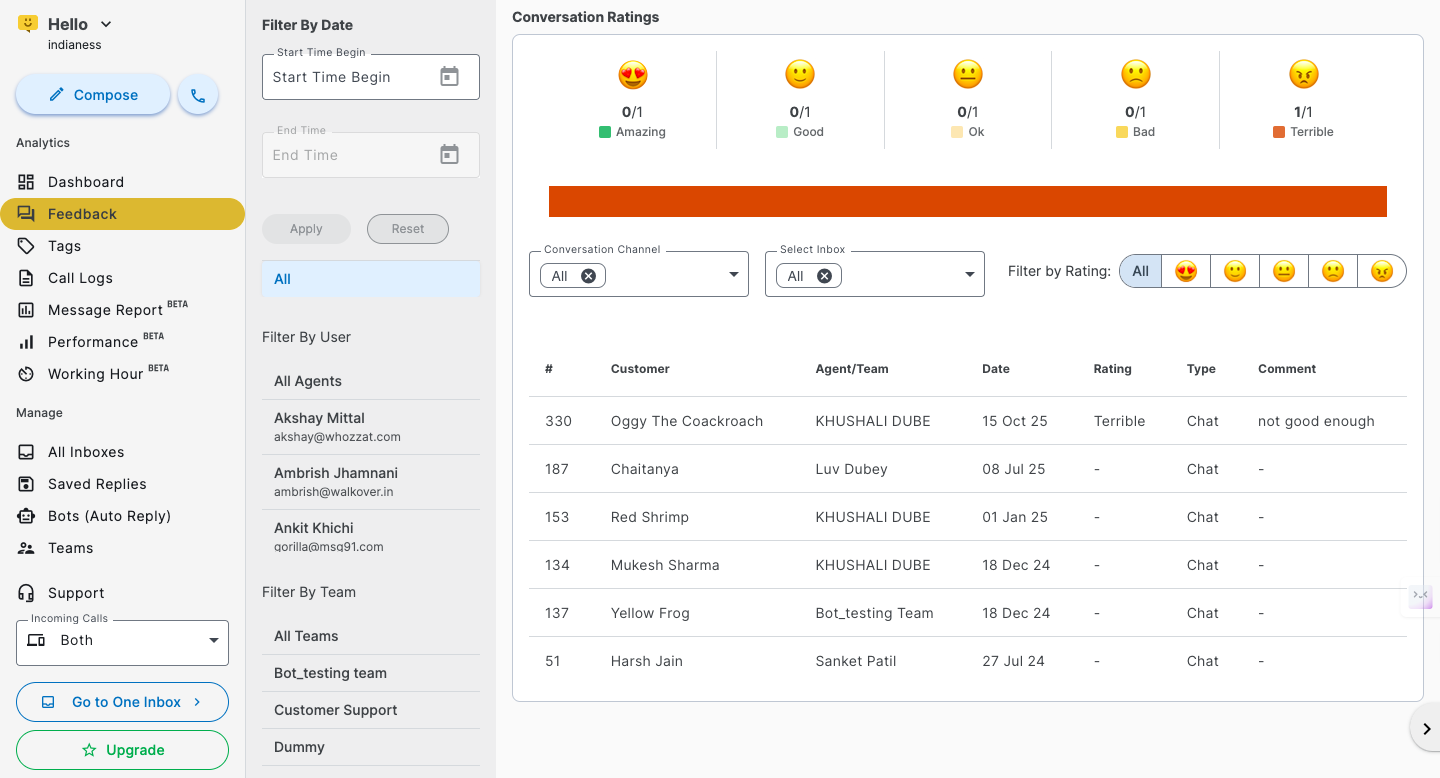Open the Select Inbox dropdown
This screenshot has height=778, width=1440.
coord(875,274)
